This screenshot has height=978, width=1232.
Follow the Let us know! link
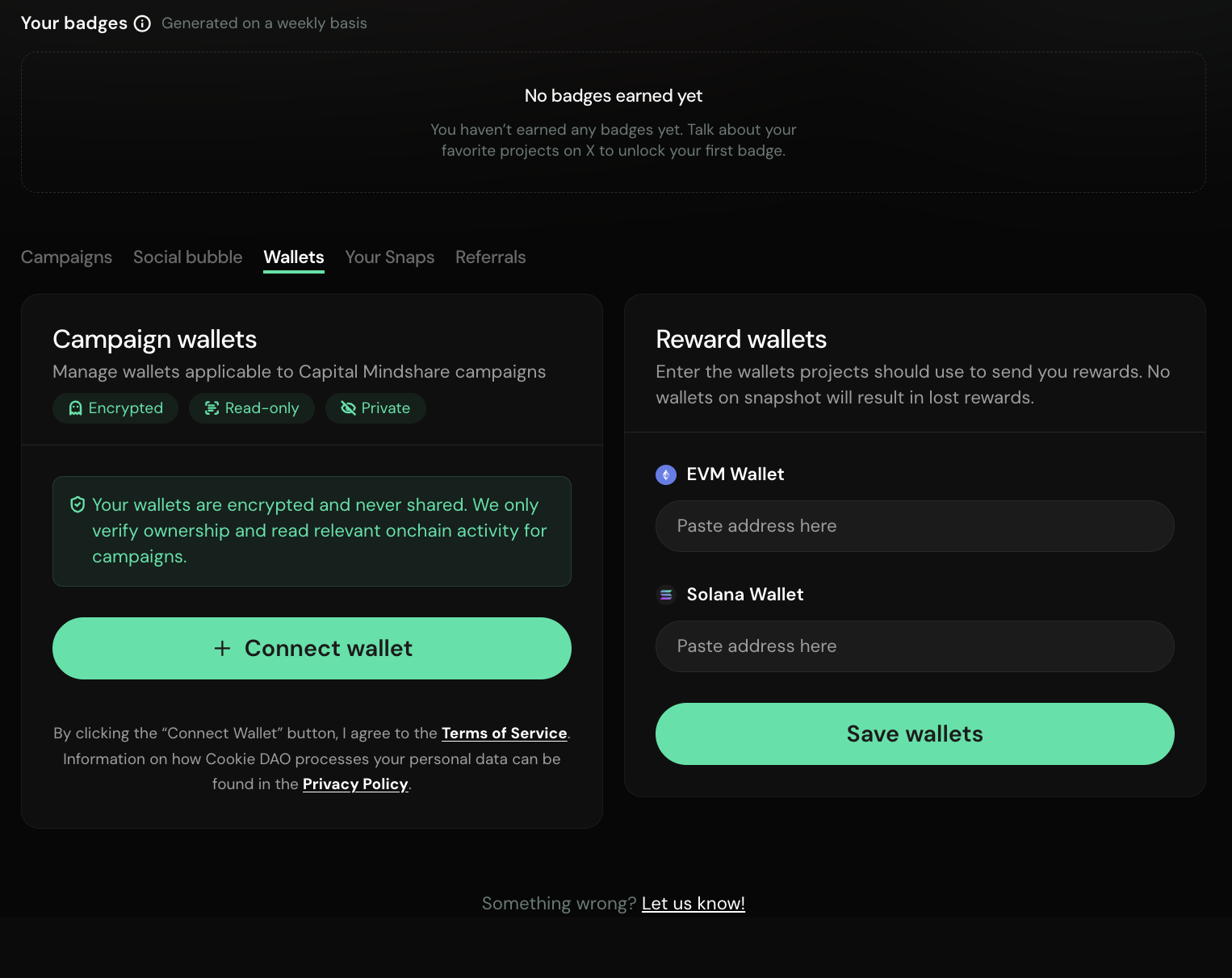point(693,904)
